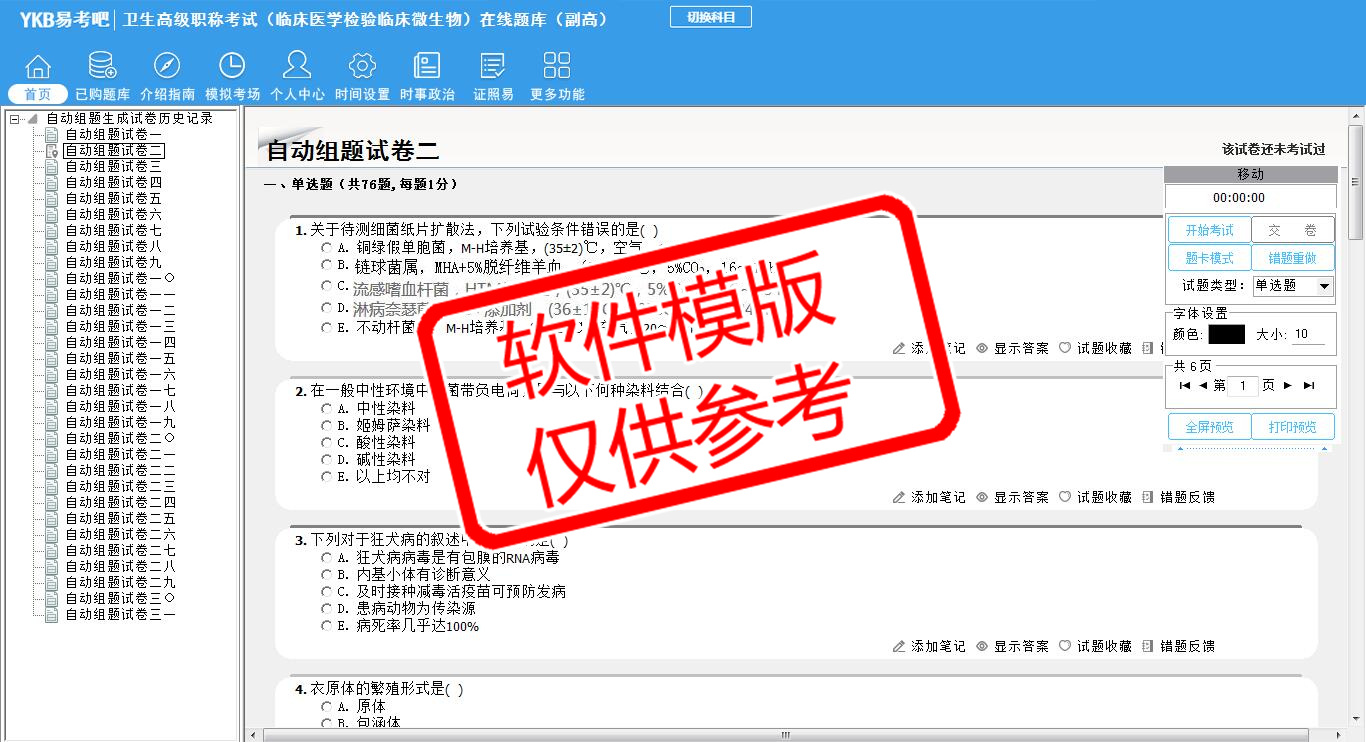Click the 首页 home tab

[x=38, y=94]
